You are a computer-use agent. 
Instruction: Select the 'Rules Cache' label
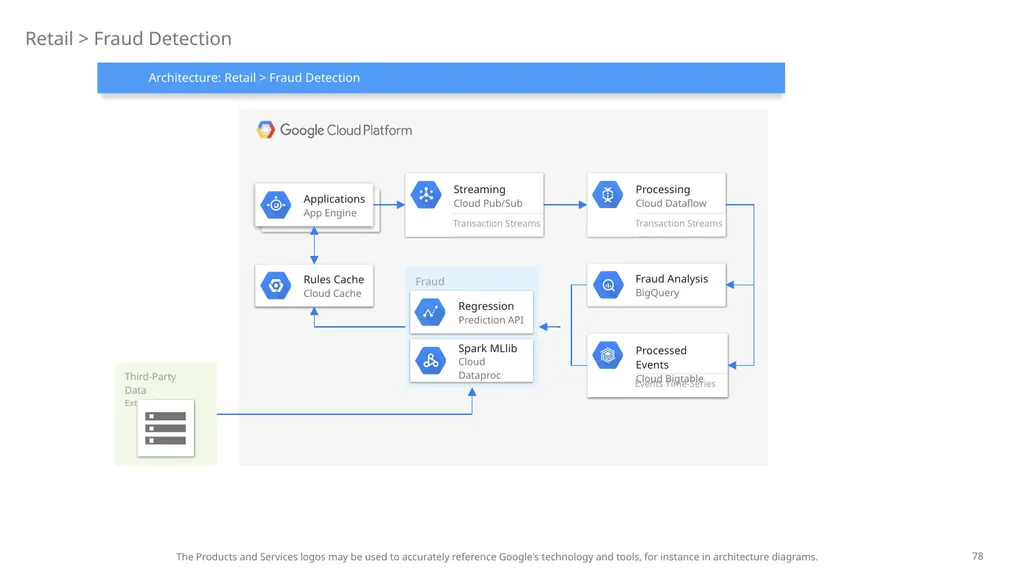point(334,279)
